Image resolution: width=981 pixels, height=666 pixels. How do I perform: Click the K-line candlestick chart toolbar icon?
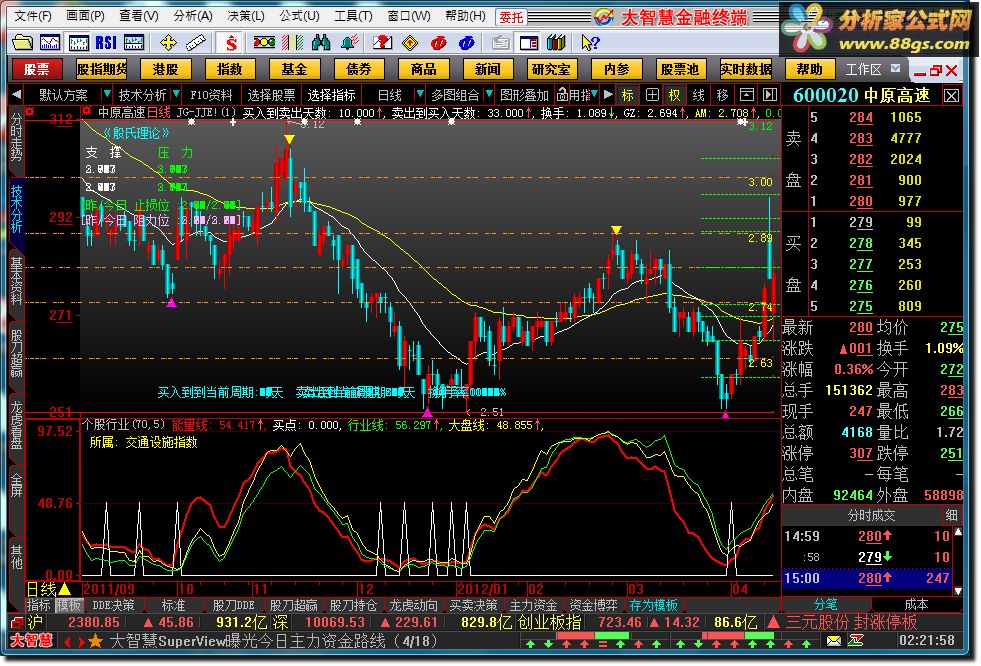click(x=78, y=43)
